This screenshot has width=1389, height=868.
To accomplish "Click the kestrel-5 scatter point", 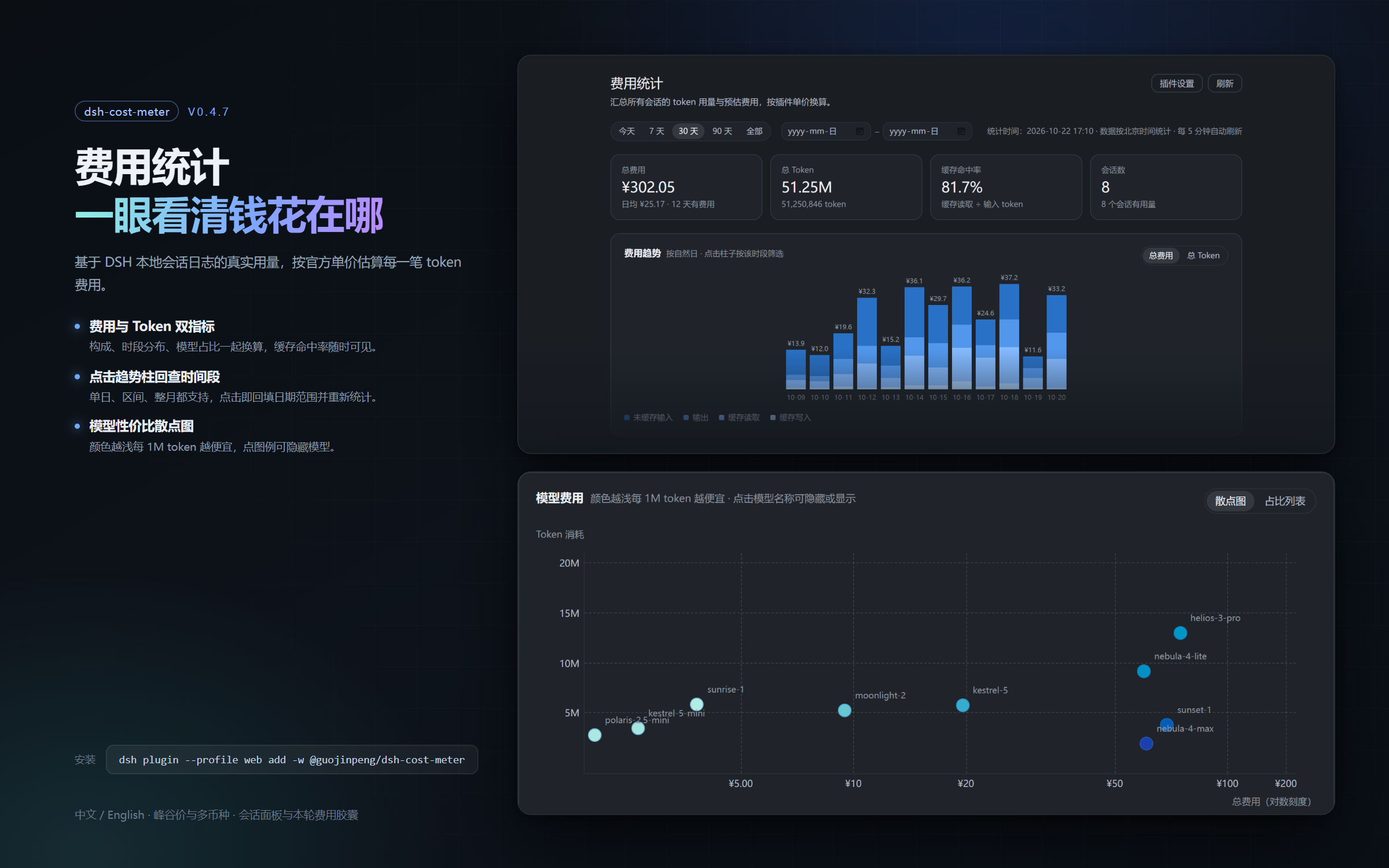I will (962, 705).
